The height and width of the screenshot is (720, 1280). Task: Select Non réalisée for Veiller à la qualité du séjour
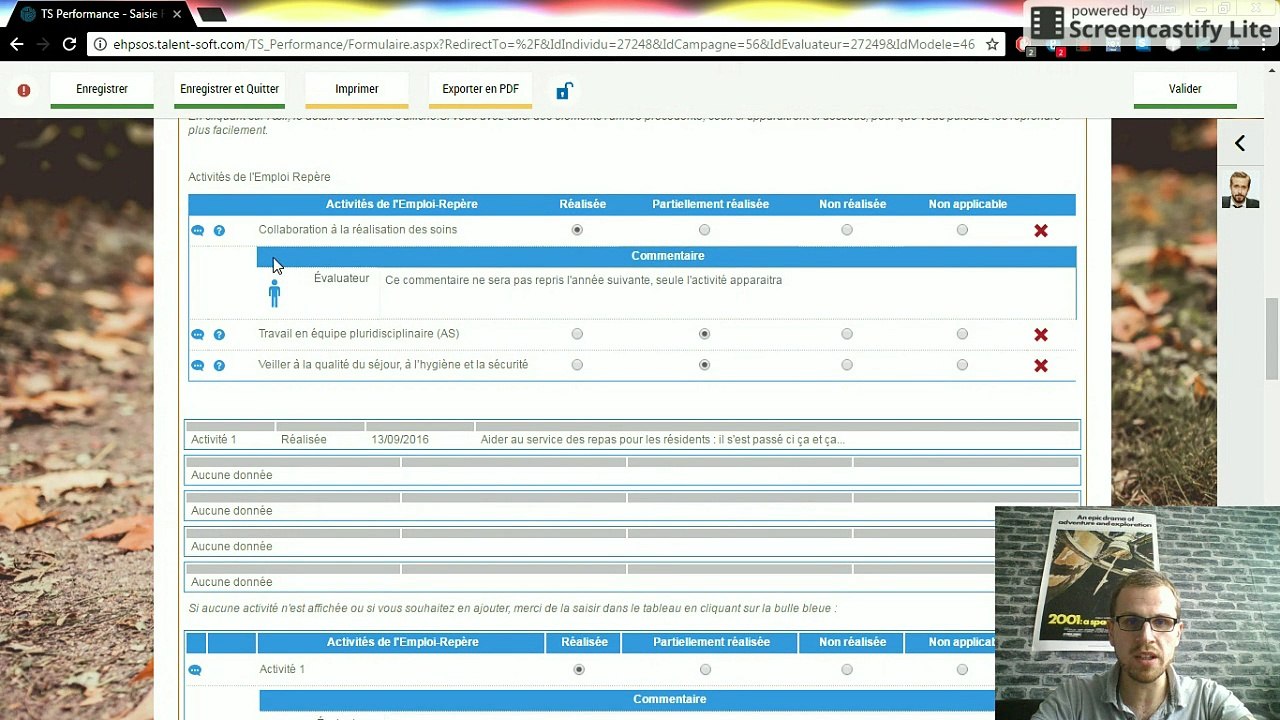(x=847, y=365)
